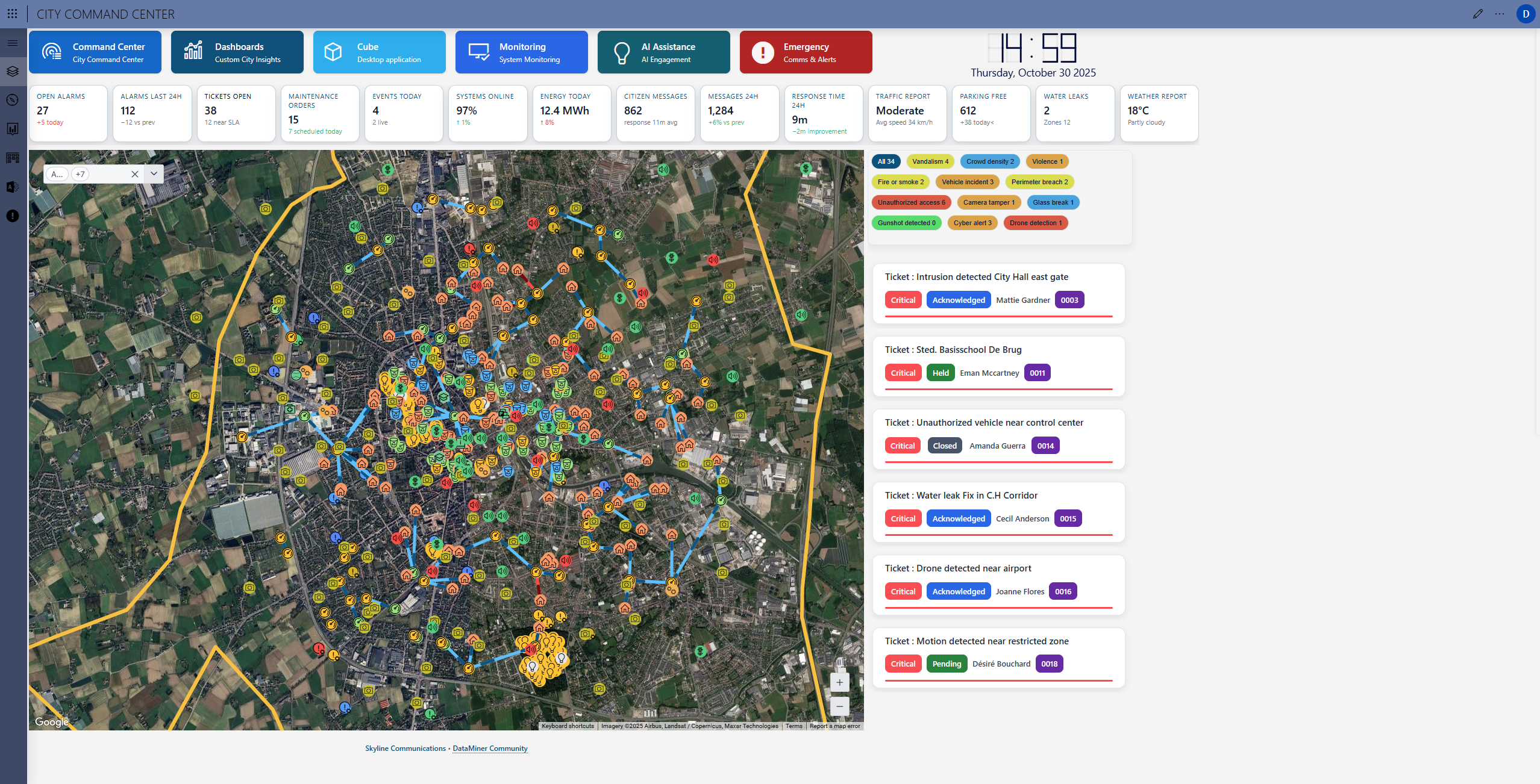This screenshot has height=784, width=1540.
Task: Open the app launcher grid icon
Action: tap(12, 14)
